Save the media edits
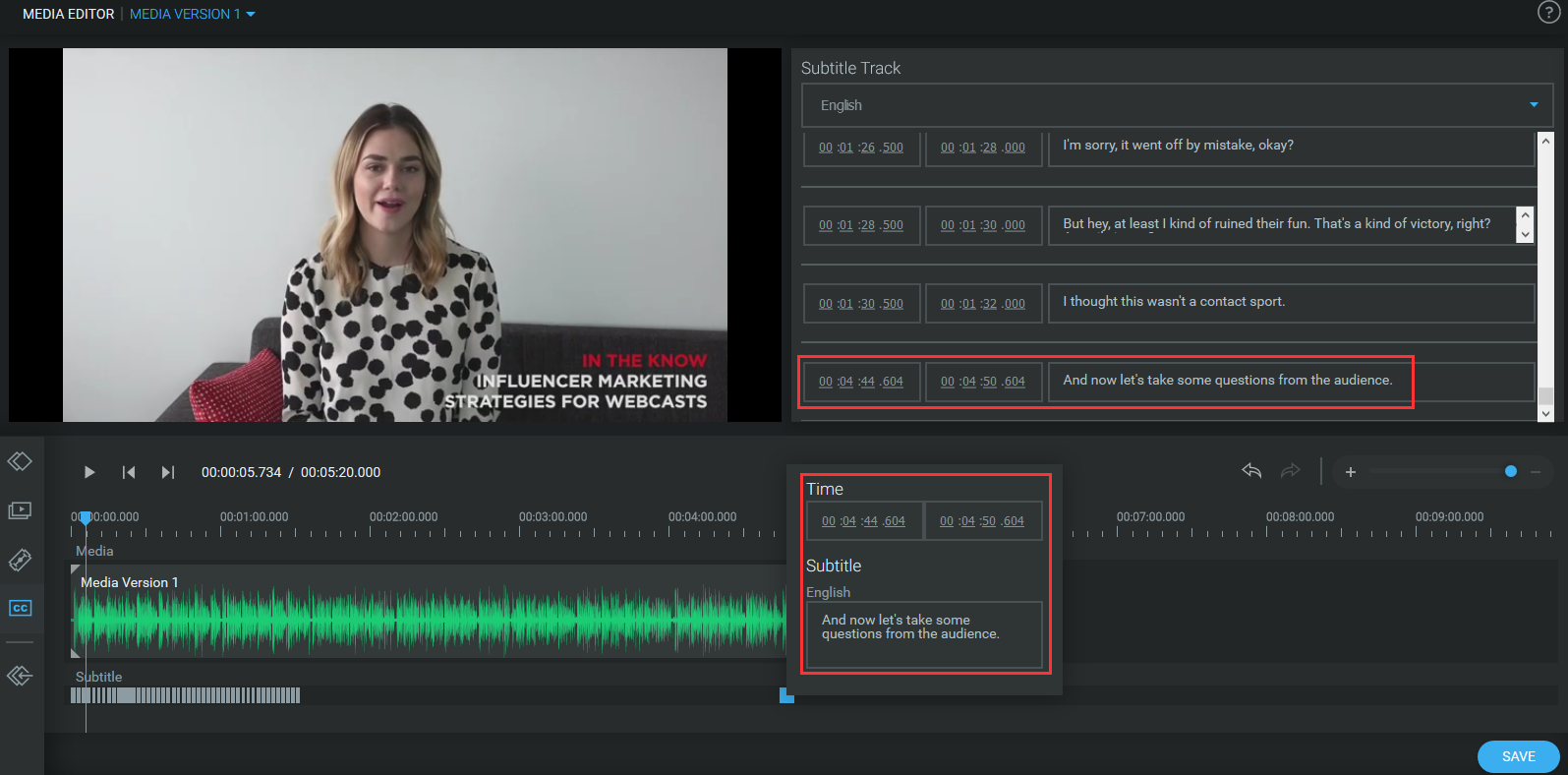This screenshot has height=775, width=1568. pyautogui.click(x=1518, y=756)
